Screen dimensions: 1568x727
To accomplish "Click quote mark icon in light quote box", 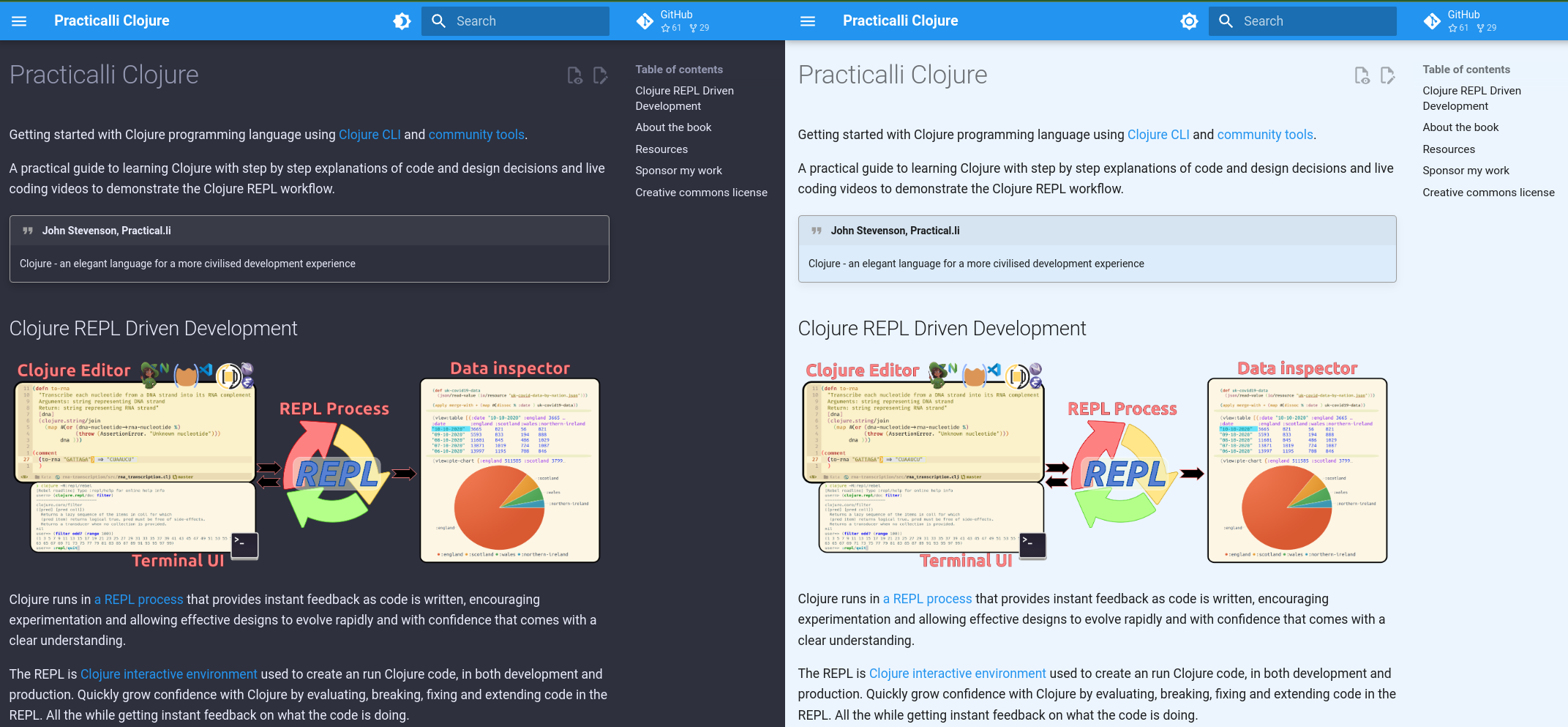I will (x=817, y=231).
